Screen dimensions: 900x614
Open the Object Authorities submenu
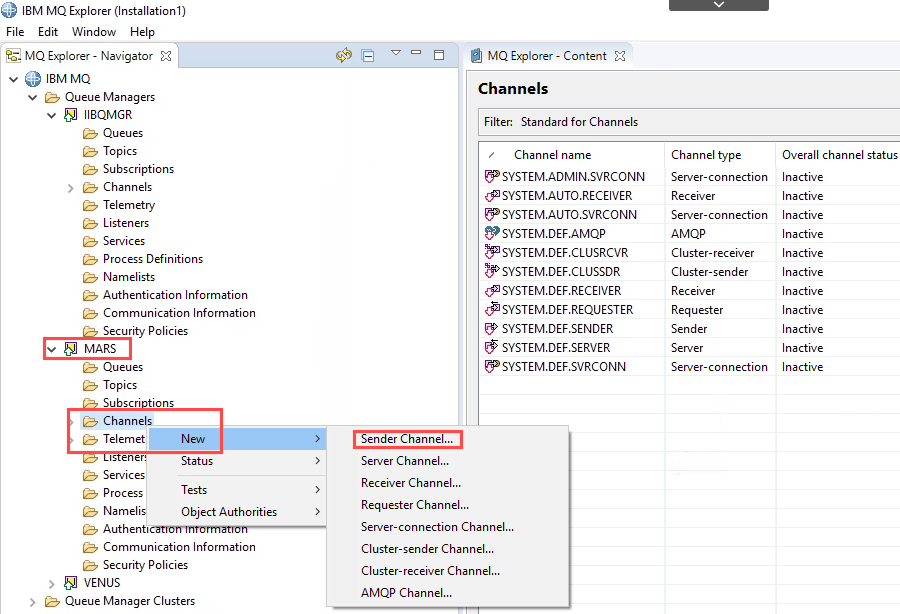[237, 512]
